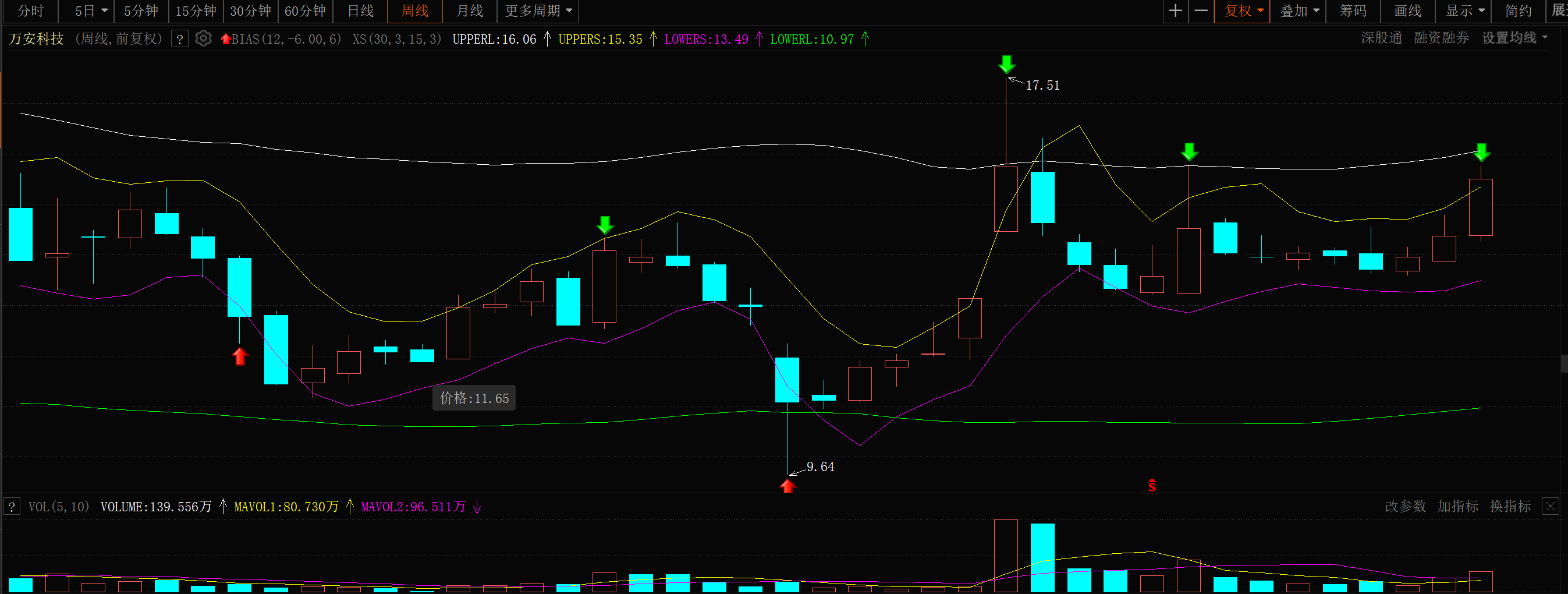Image resolution: width=1568 pixels, height=594 pixels.
Task: Click the right edge scrollbar handle
Action: point(1564,363)
